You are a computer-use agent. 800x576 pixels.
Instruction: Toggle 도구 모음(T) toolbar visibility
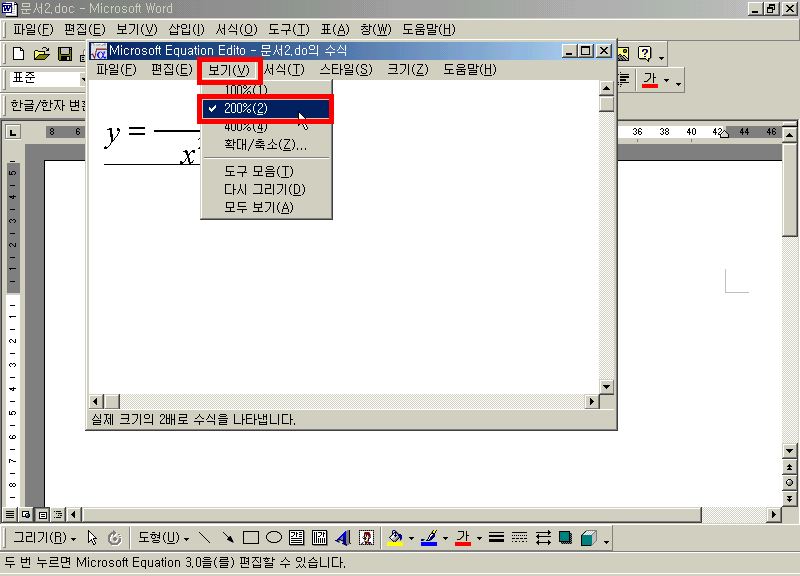coord(266,171)
